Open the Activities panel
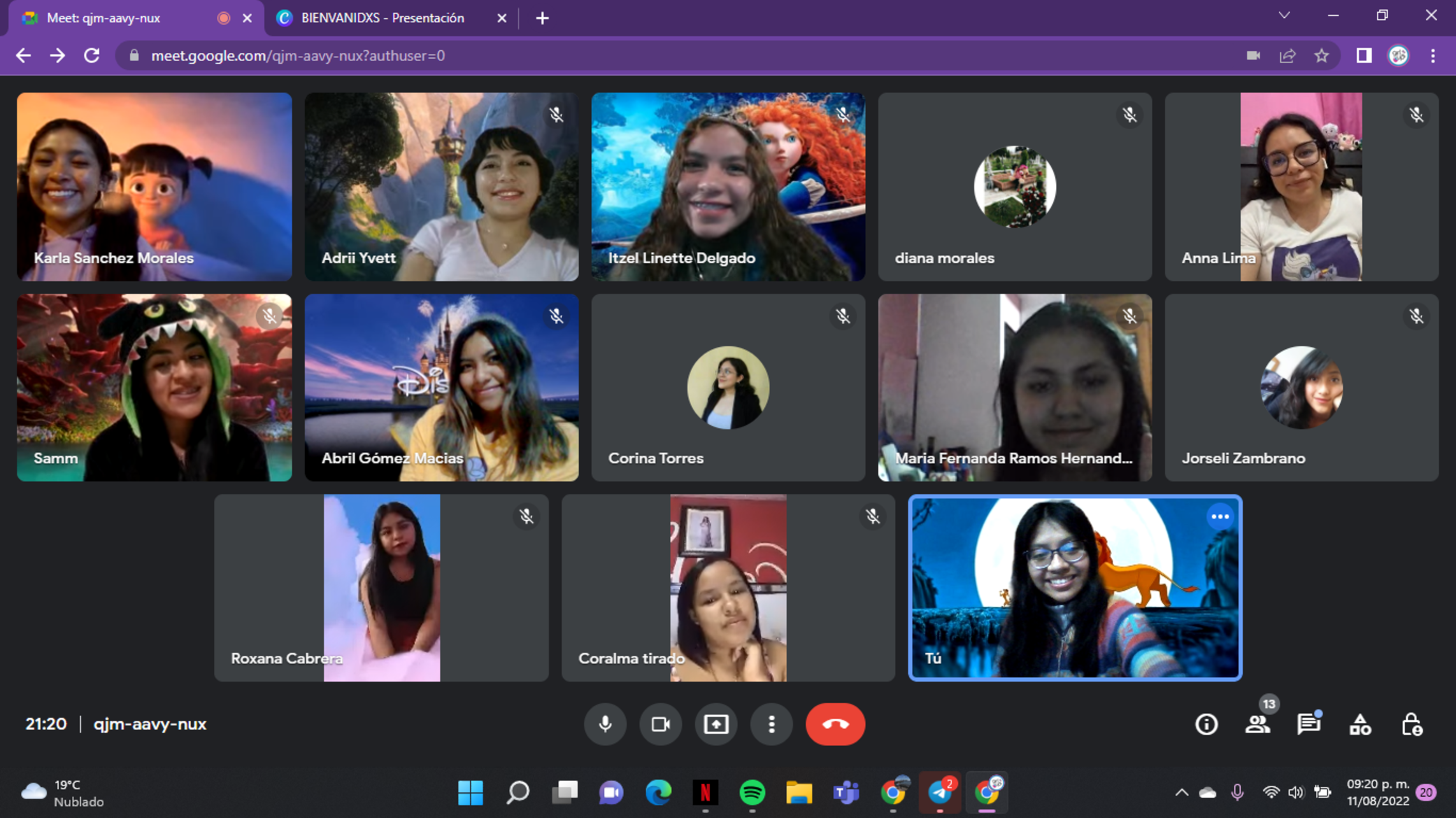Image resolution: width=1456 pixels, height=818 pixels. [1360, 724]
